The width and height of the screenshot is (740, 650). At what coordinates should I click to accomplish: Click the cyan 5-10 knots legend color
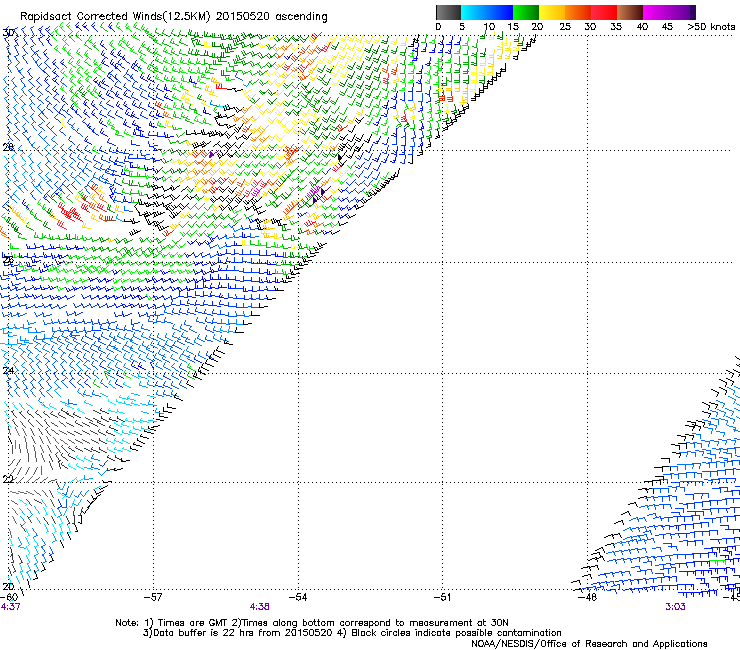pos(474,12)
